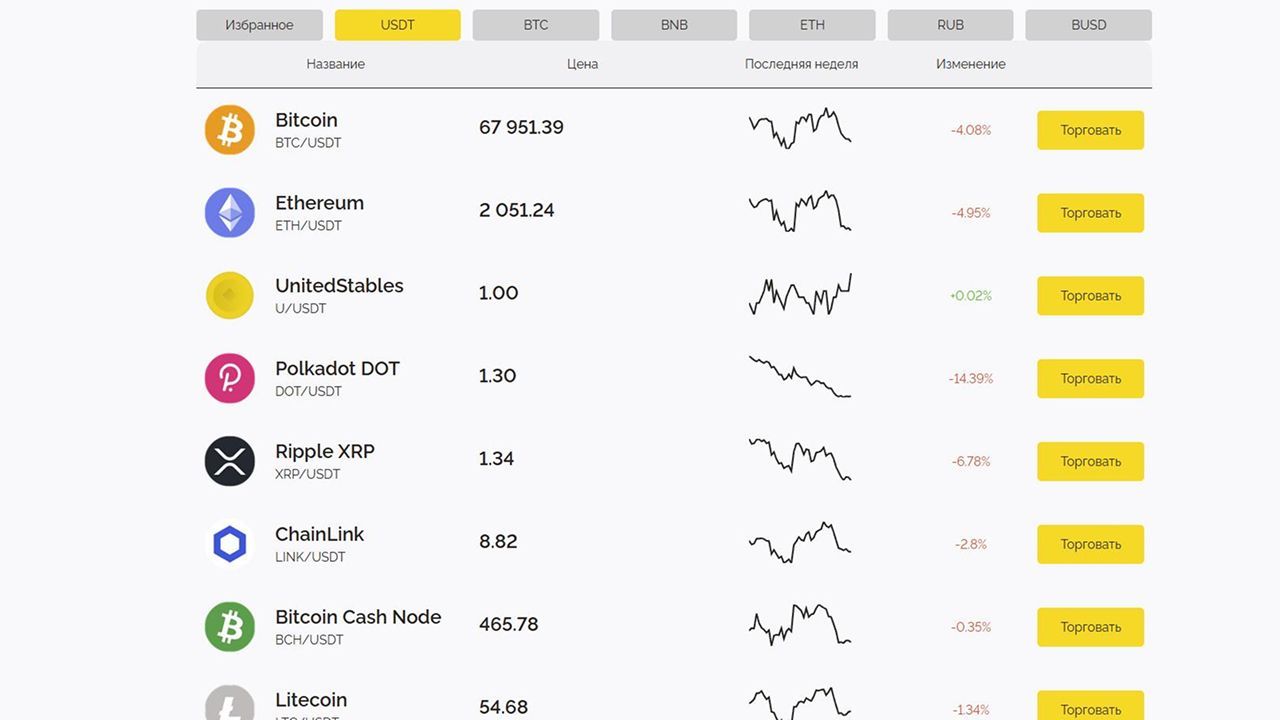Click the gray Litecoin logo icon
Viewport: 1280px width, 720px height.
pyautogui.click(x=230, y=704)
